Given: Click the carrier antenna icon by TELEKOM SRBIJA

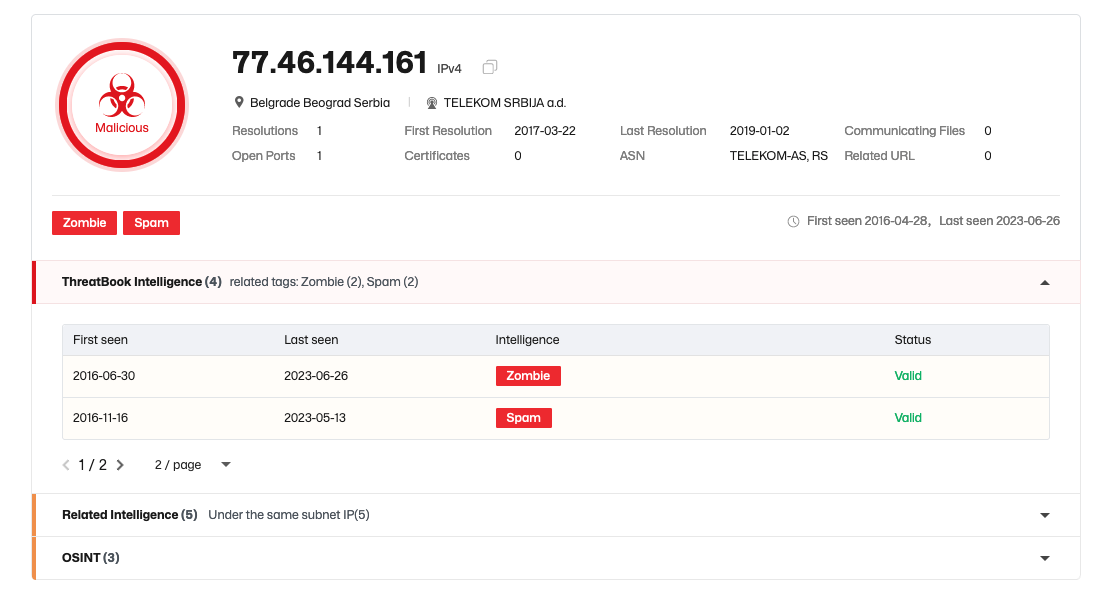Looking at the screenshot, I should coord(431,103).
